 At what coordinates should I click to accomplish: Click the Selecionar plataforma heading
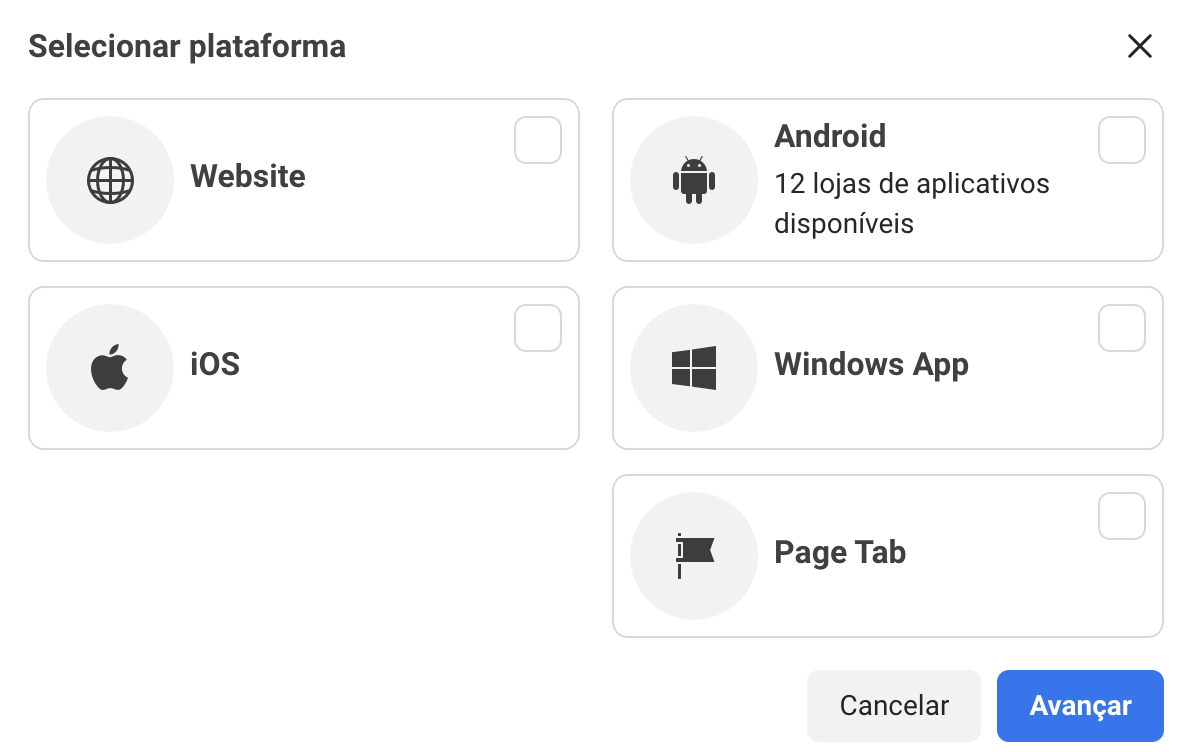pos(187,46)
